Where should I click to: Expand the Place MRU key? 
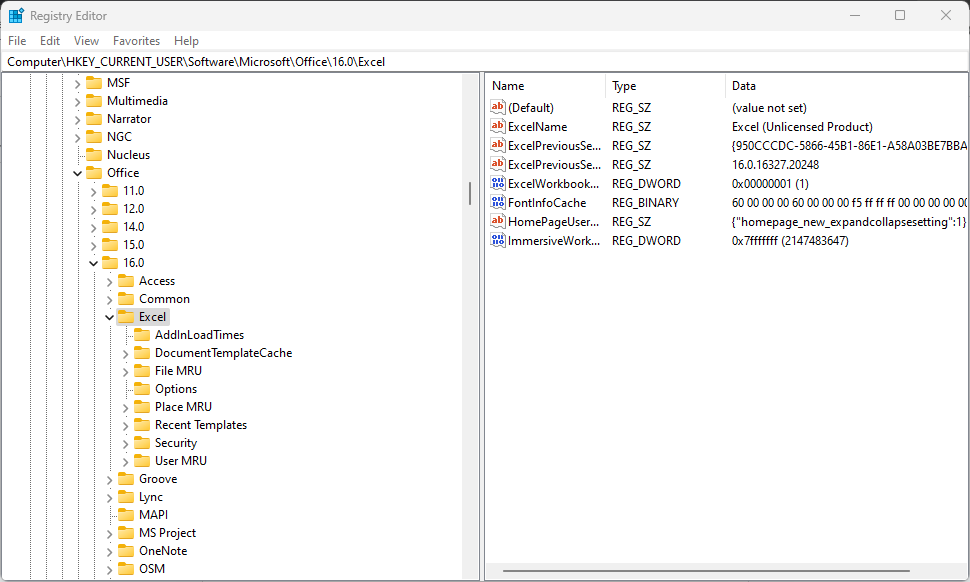(126, 408)
